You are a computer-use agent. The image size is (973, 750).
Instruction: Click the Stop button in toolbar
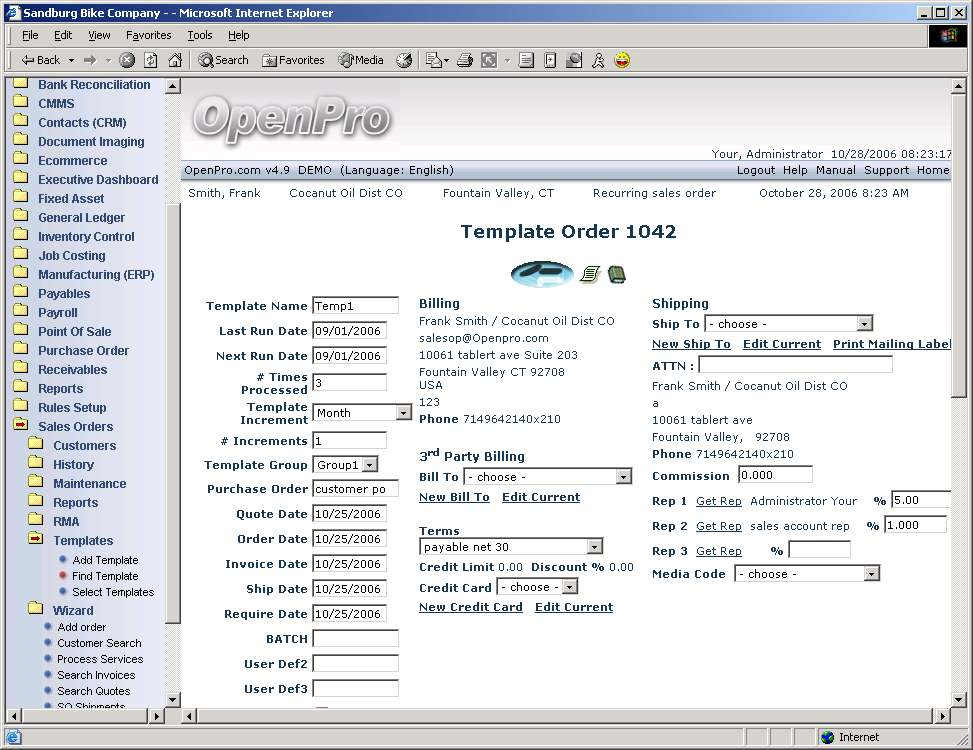pyautogui.click(x=127, y=60)
